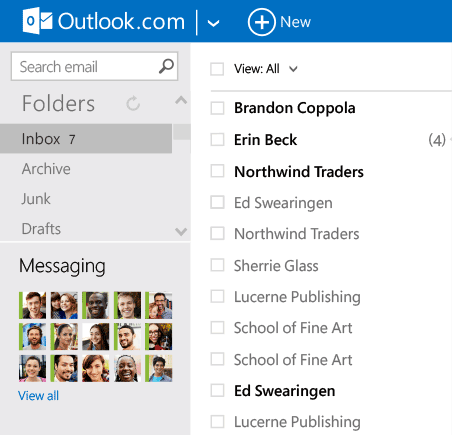Tick the select-all checkbox beside View: All

(x=217, y=69)
